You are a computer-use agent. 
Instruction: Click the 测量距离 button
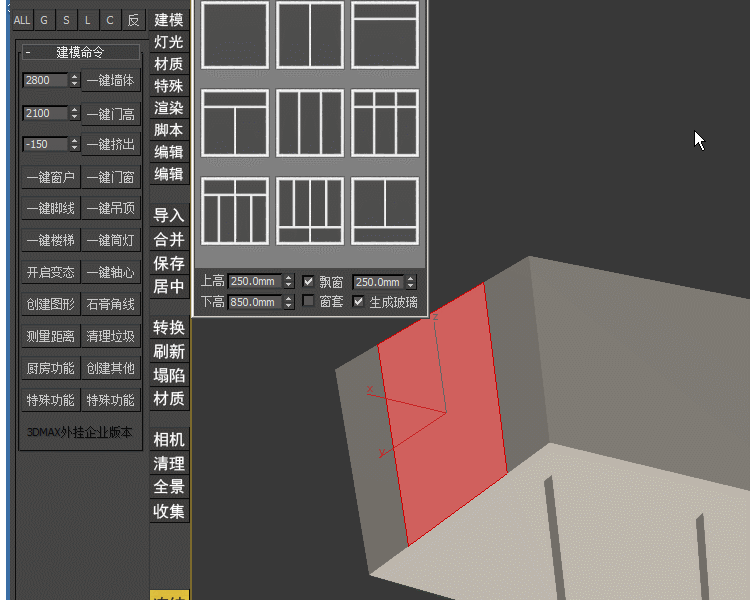(x=51, y=336)
